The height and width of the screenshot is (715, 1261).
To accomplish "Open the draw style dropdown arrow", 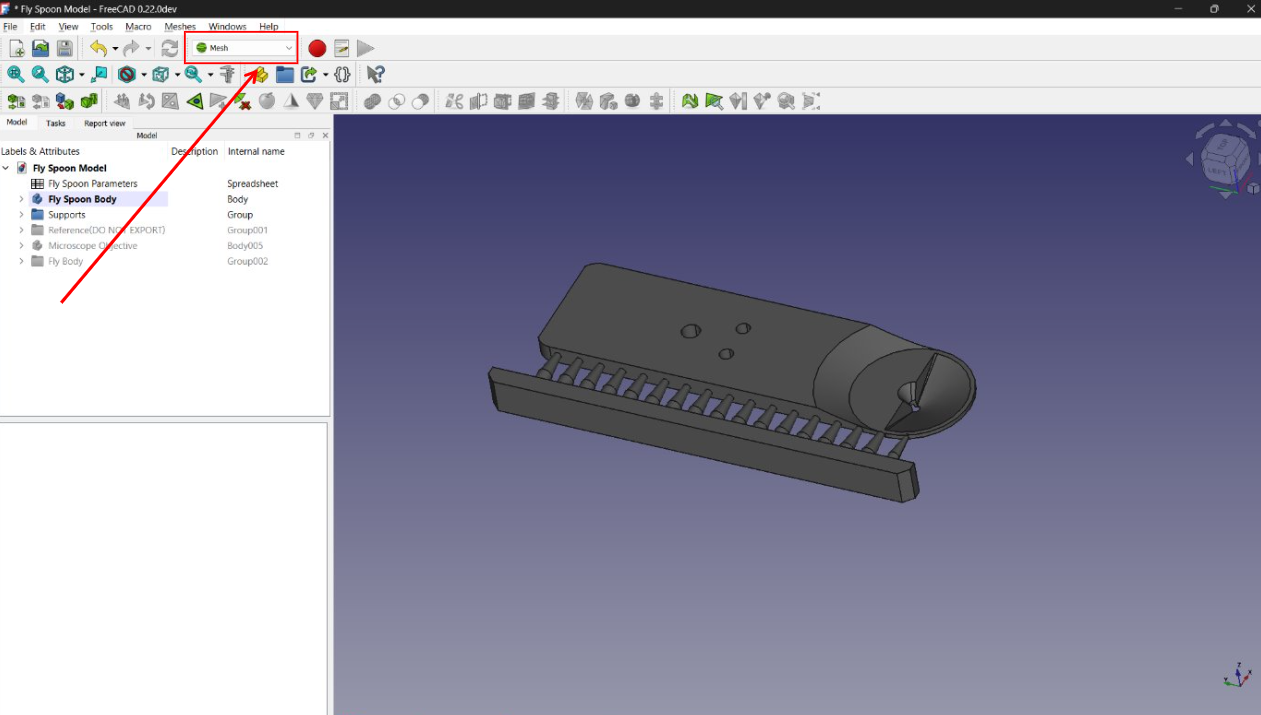I will pyautogui.click(x=144, y=74).
